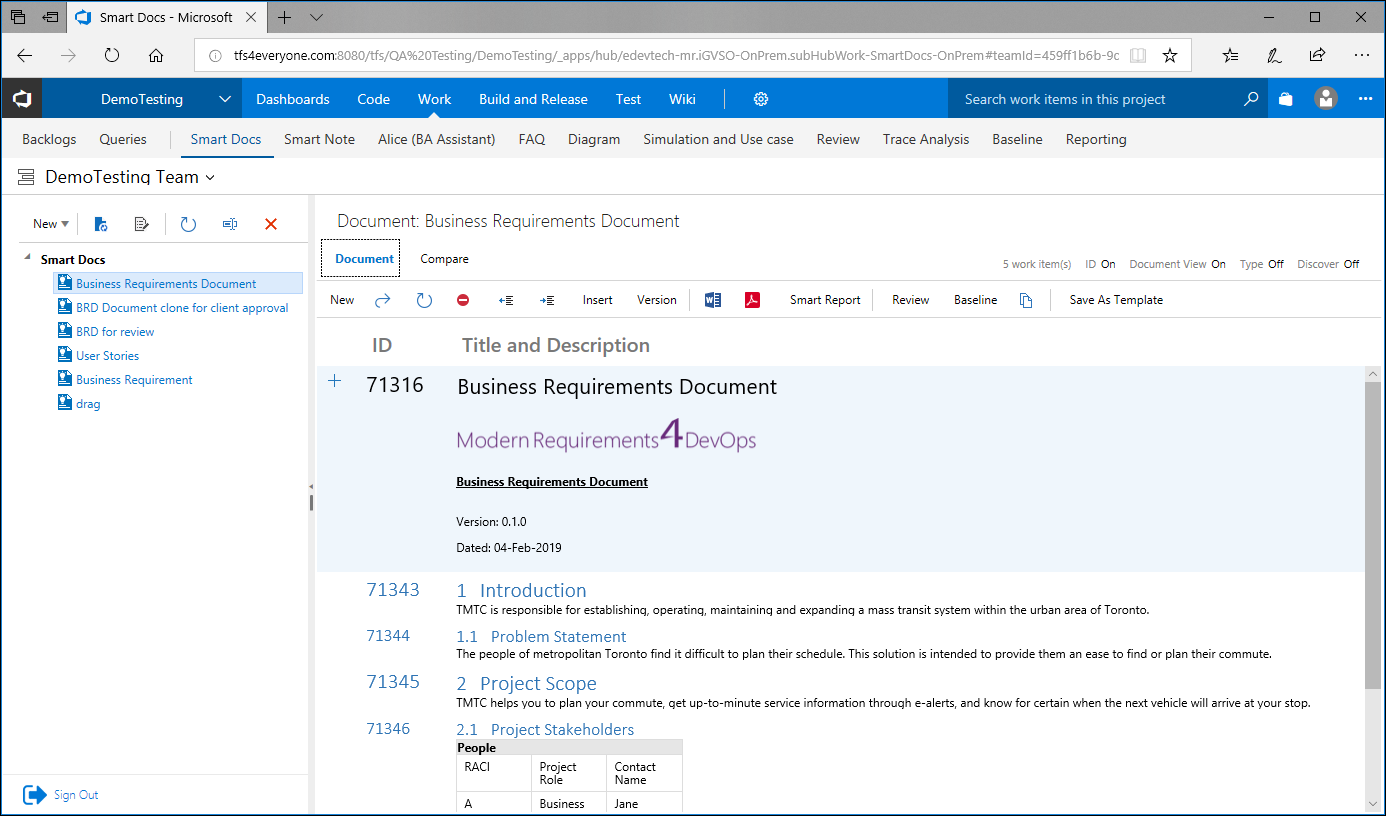This screenshot has height=816, width=1386.
Task: Click the red delete X in Smart Docs panel
Action: (x=270, y=224)
